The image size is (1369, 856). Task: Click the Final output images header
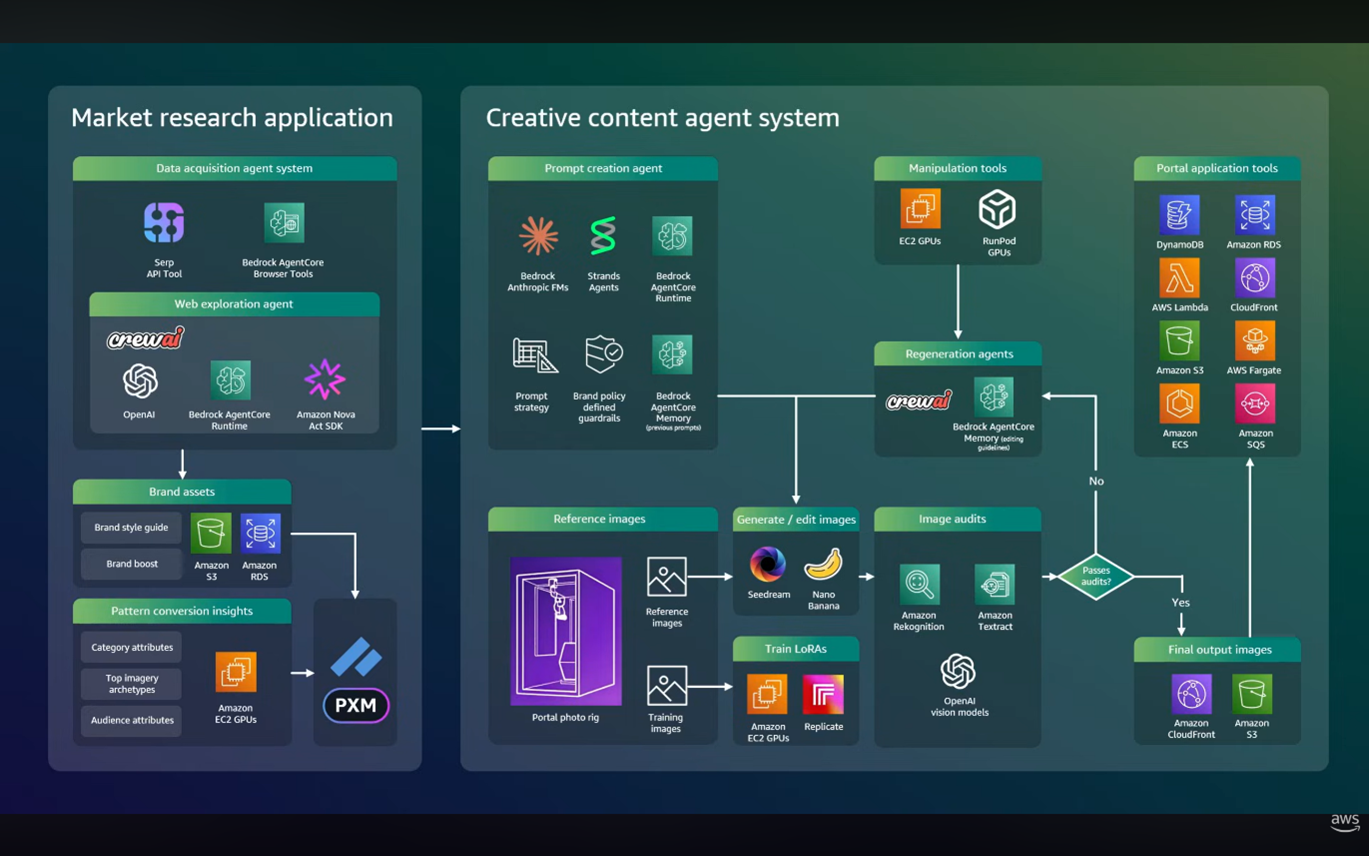coord(1217,649)
